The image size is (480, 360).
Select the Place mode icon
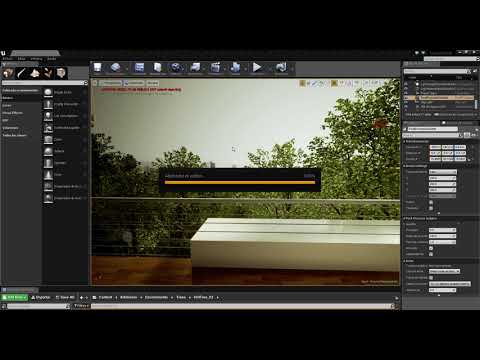(x=8, y=73)
